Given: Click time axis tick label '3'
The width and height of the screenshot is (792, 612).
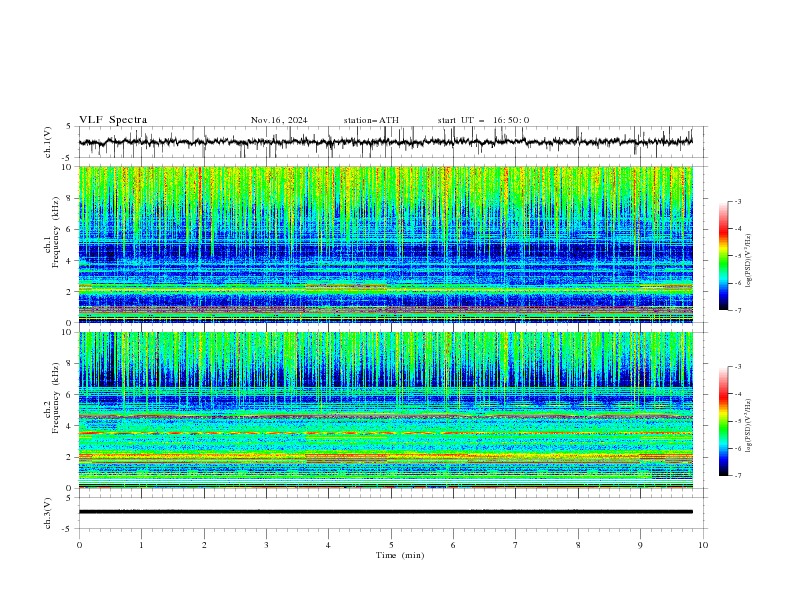Looking at the screenshot, I should [266, 545].
